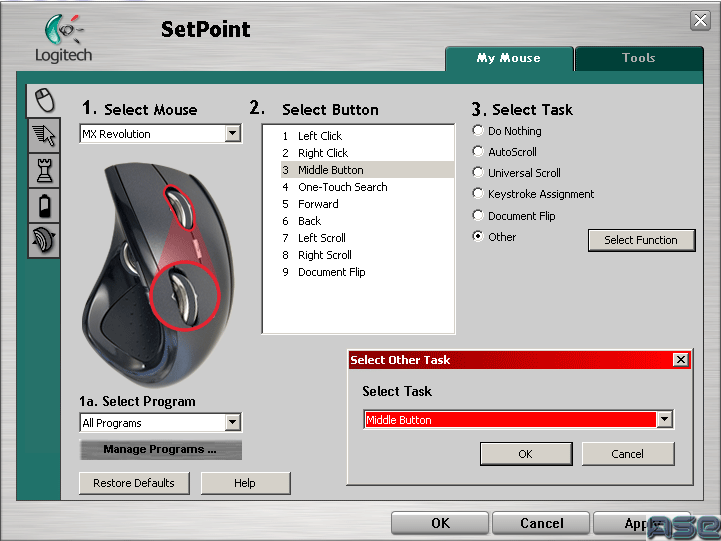
Task: Cancel the Select Other Task dialog
Action: [x=628, y=454]
